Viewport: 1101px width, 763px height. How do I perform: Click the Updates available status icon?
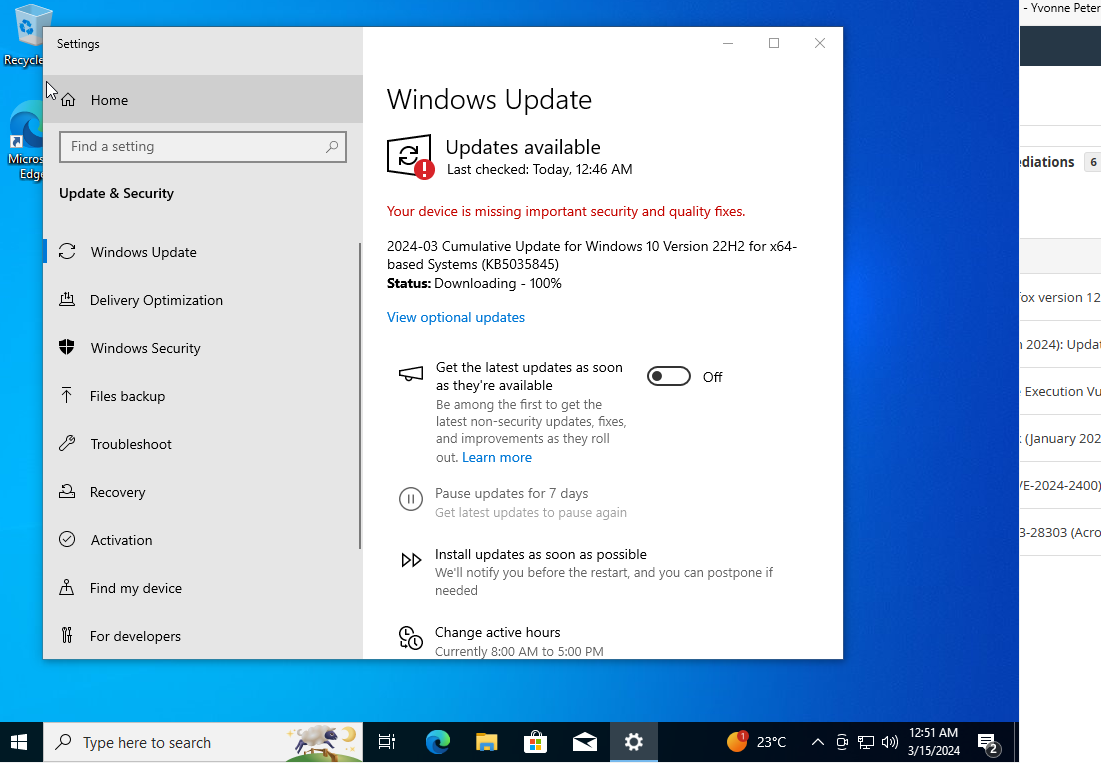point(410,157)
